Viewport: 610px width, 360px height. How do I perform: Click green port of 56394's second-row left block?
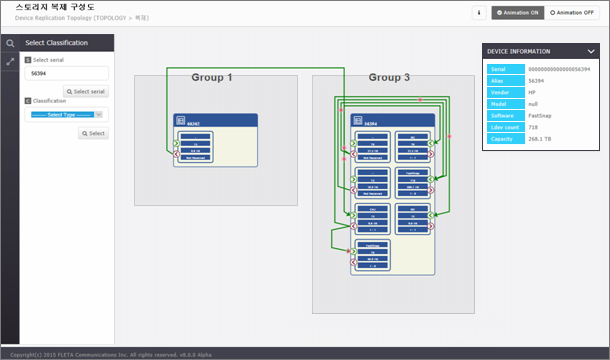coord(353,179)
